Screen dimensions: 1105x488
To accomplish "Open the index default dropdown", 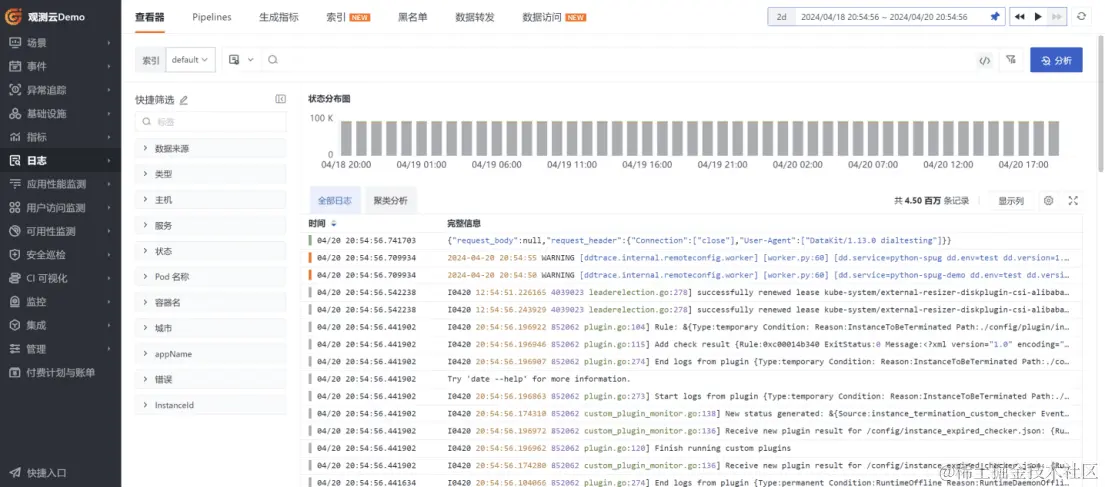I will (190, 60).
